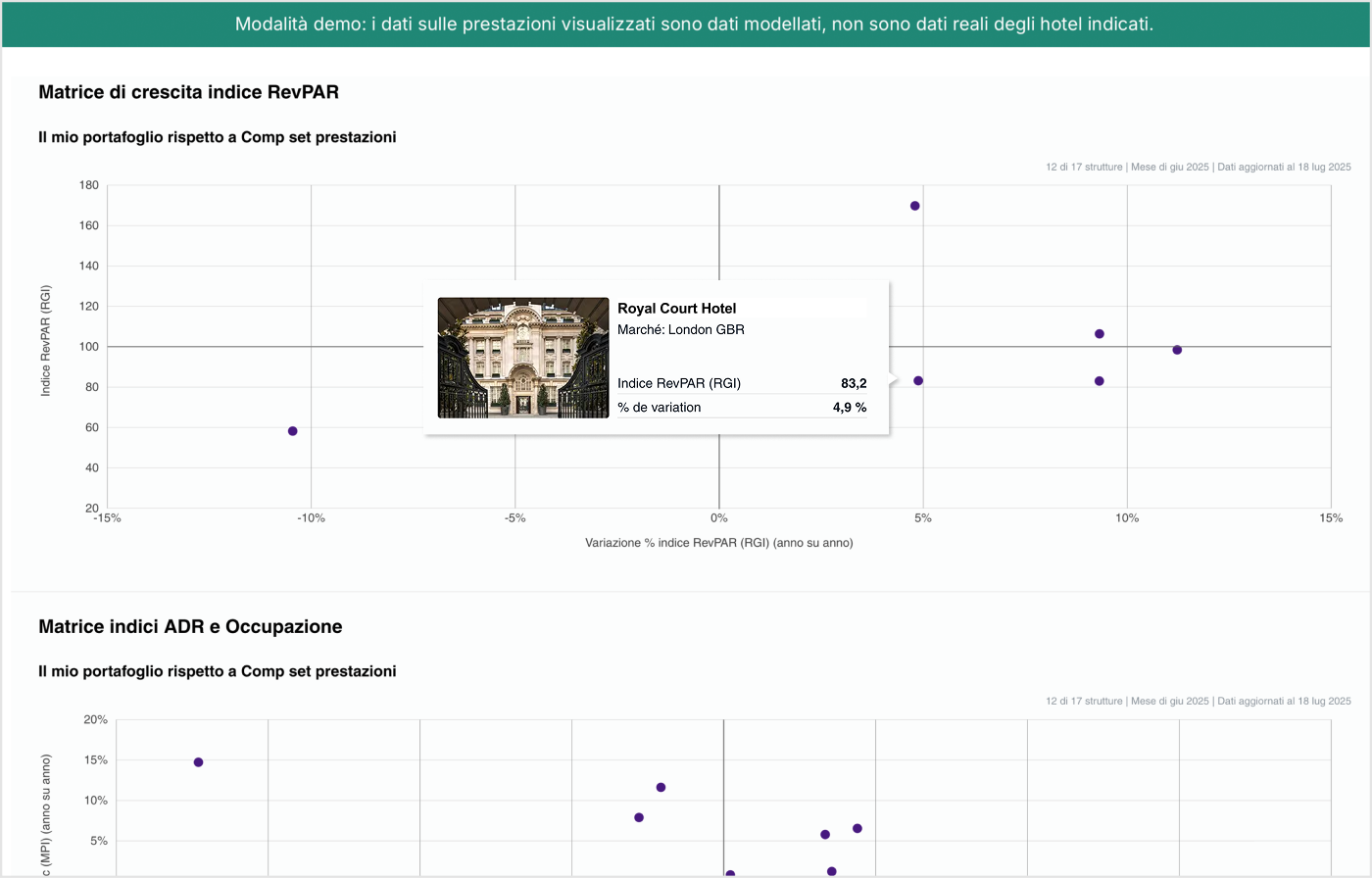Image resolution: width=1372 pixels, height=878 pixels.
Task: Click the Variazione % indice RevPAR axis label
Action: coord(718,543)
